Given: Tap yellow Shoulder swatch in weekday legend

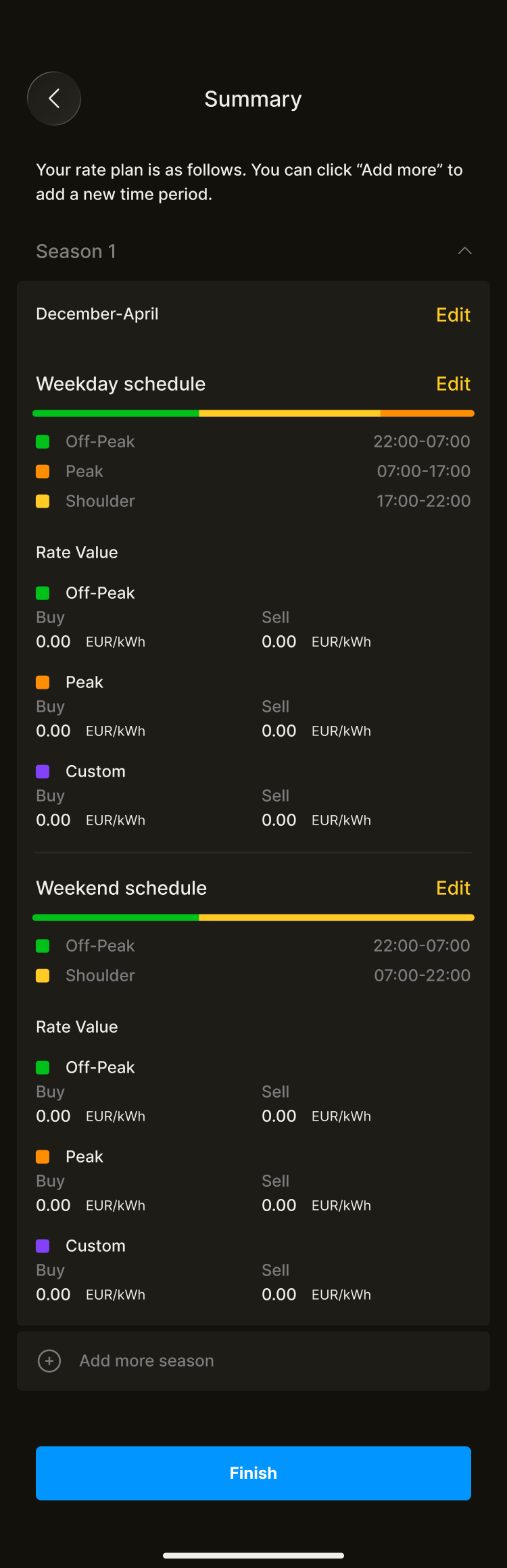Looking at the screenshot, I should pos(43,501).
